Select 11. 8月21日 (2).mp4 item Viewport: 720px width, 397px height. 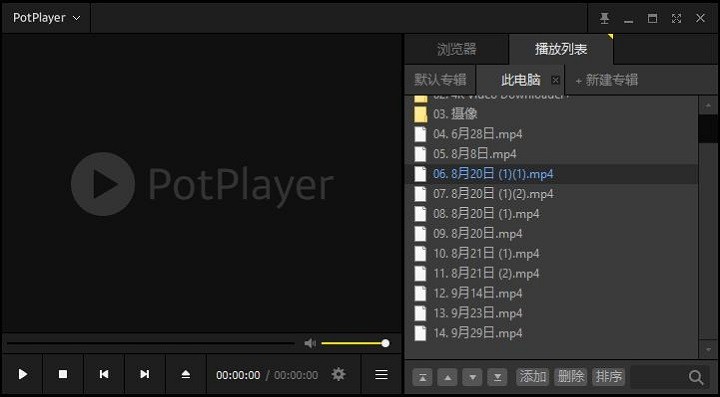tap(551, 274)
